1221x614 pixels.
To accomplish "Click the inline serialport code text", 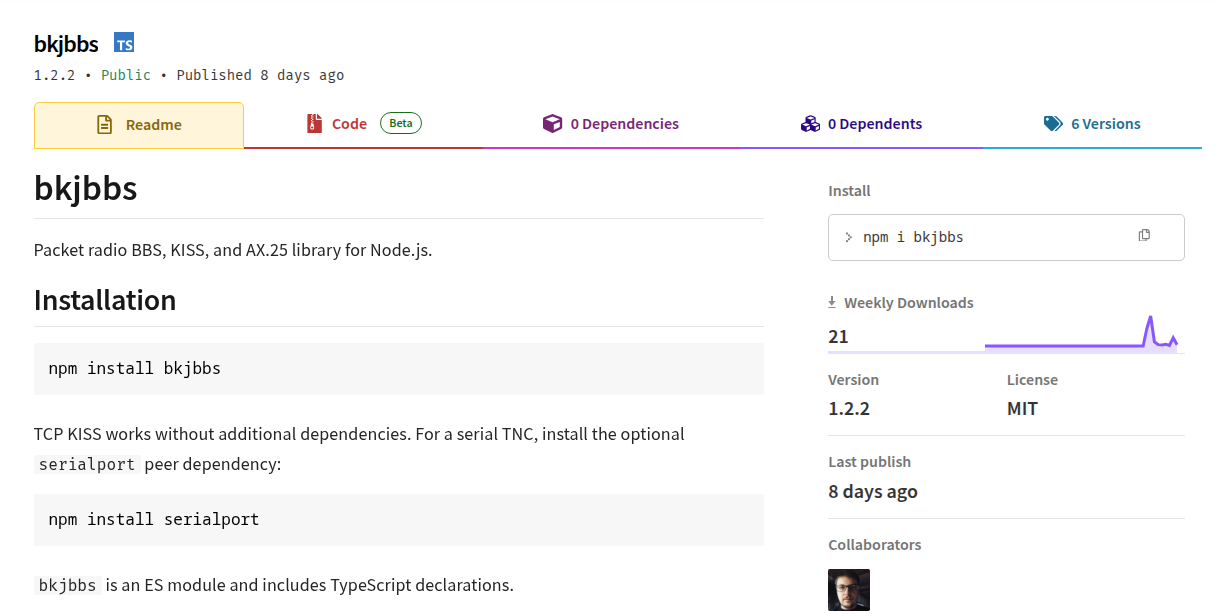I will (87, 464).
